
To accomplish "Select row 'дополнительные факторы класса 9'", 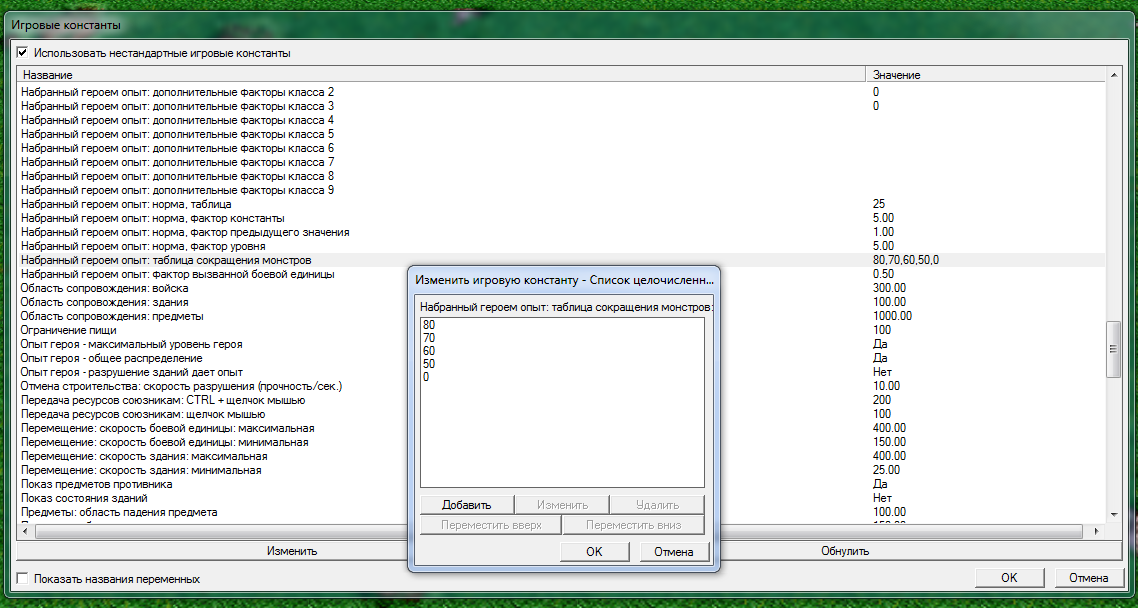I will 561,190.
